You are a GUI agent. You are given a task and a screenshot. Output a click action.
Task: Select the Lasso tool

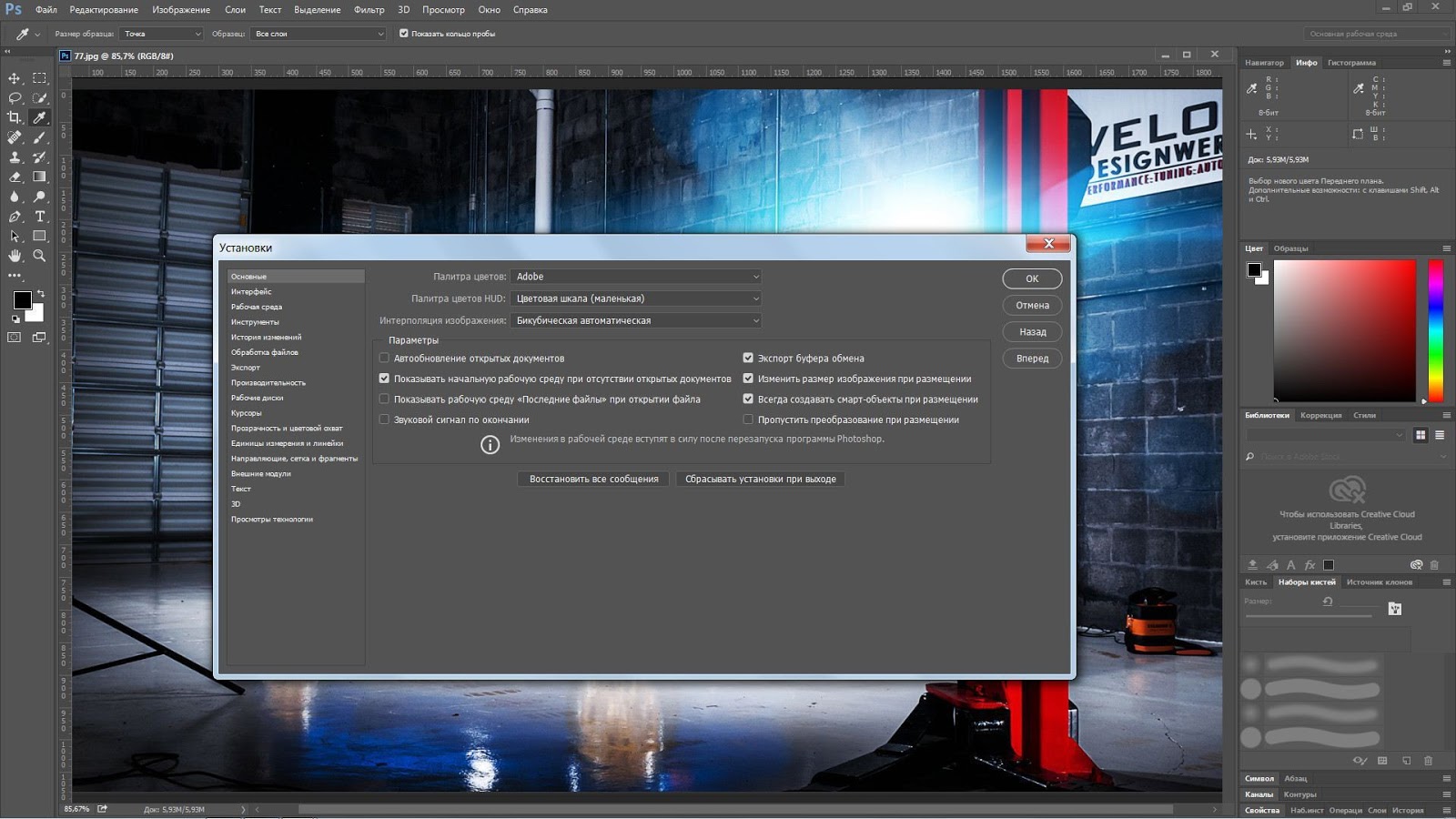tap(15, 98)
